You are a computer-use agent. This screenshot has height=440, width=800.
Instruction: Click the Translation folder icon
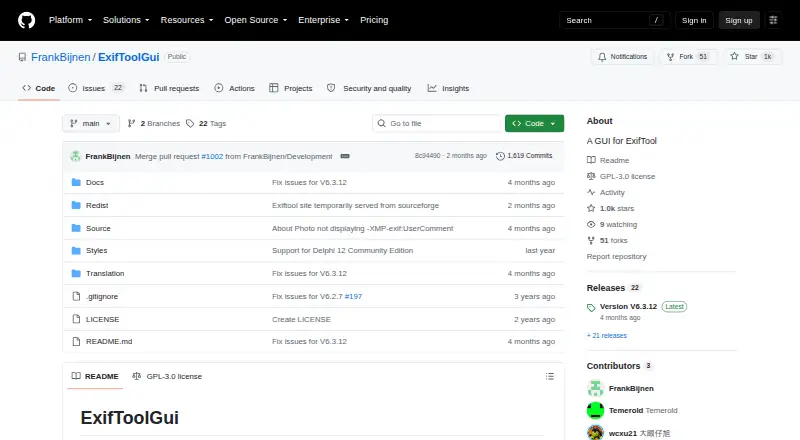[x=76, y=274]
